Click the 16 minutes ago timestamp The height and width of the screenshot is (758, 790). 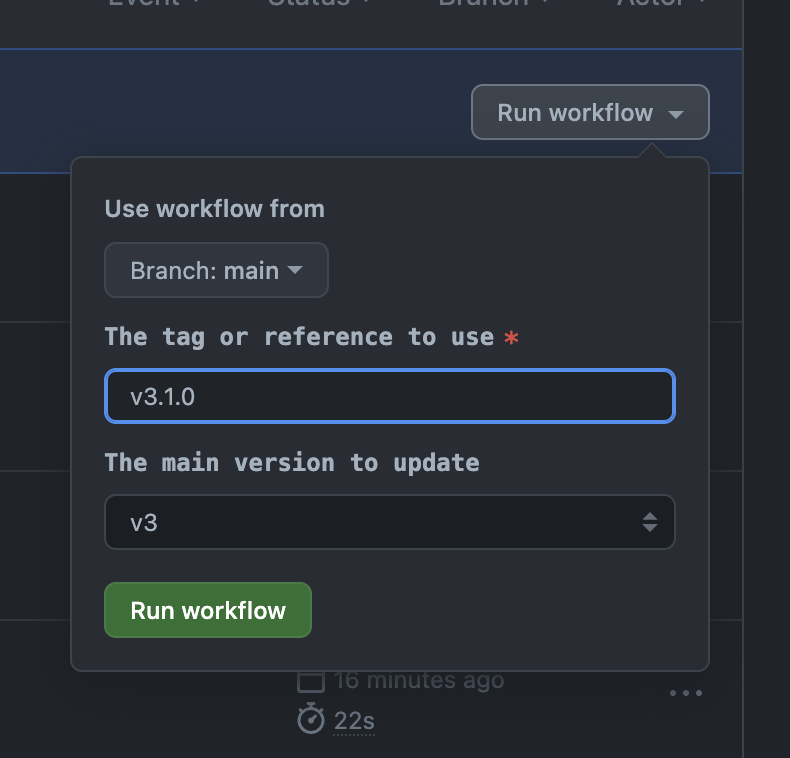point(419,680)
